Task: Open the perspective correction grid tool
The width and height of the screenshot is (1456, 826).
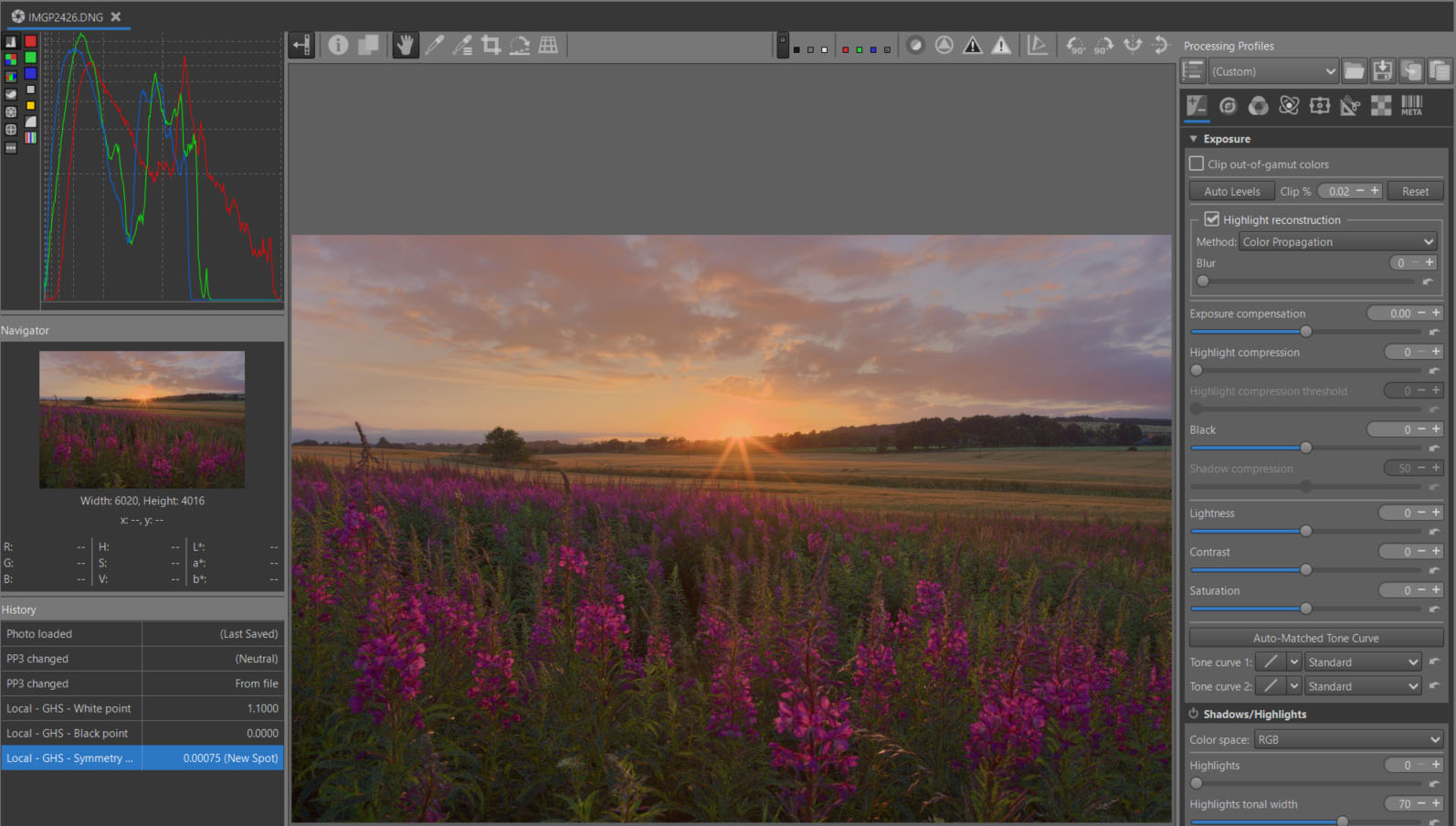Action: click(548, 45)
